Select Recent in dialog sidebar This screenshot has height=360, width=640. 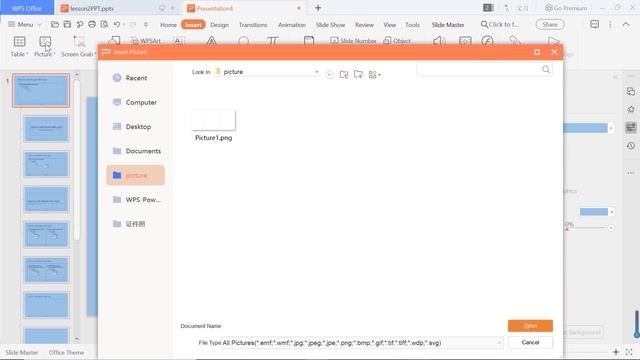click(x=136, y=78)
